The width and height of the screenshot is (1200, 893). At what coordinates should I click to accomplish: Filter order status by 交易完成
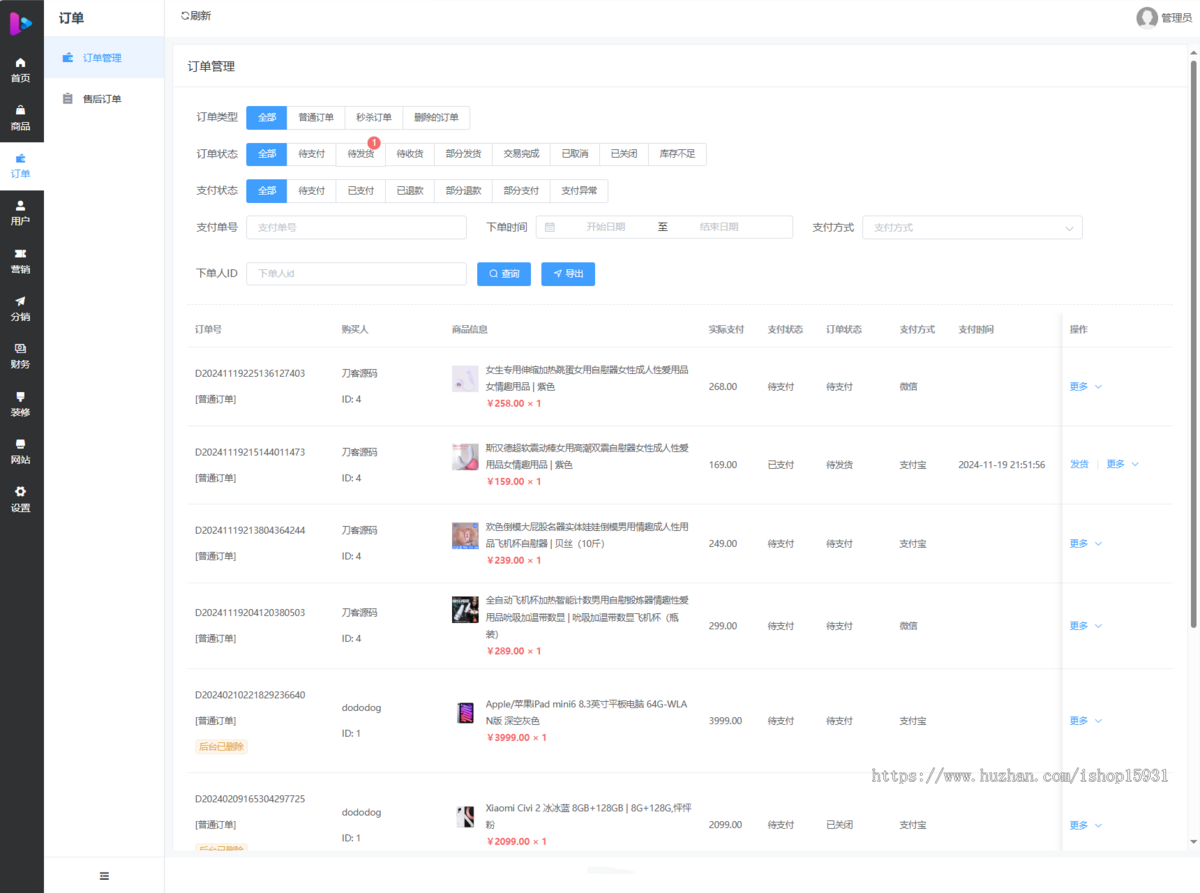[521, 154]
